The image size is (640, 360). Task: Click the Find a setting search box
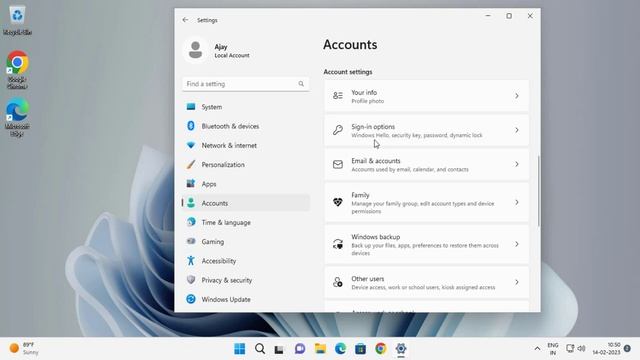pos(246,84)
